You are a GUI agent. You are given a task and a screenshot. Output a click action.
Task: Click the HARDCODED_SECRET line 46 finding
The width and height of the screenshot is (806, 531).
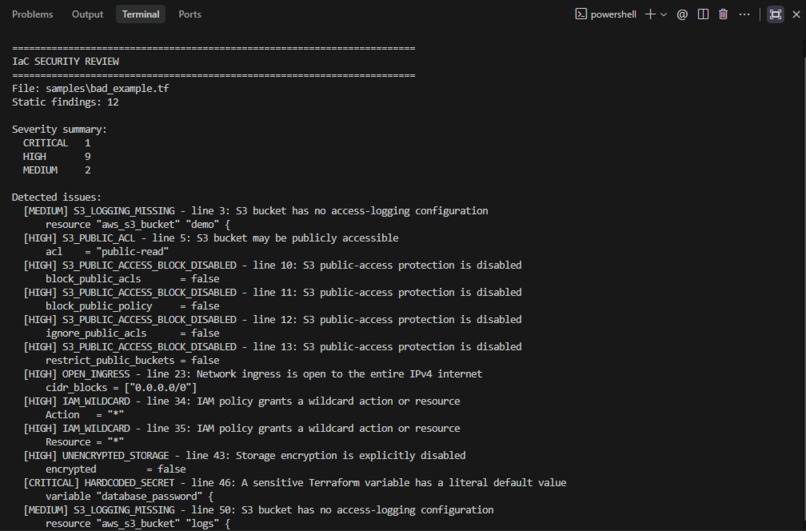click(x=295, y=483)
